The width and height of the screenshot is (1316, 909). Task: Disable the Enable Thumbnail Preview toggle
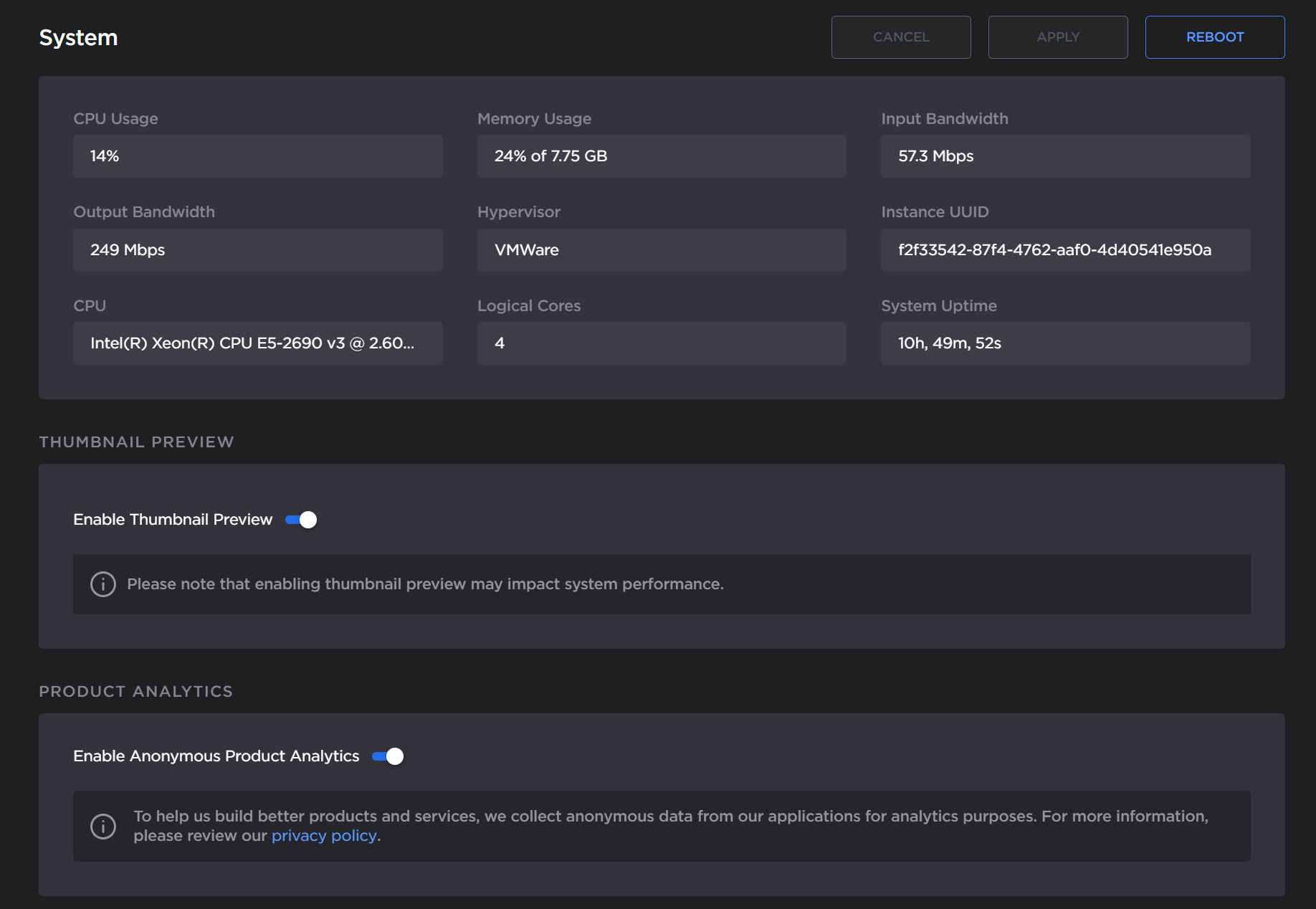(300, 520)
